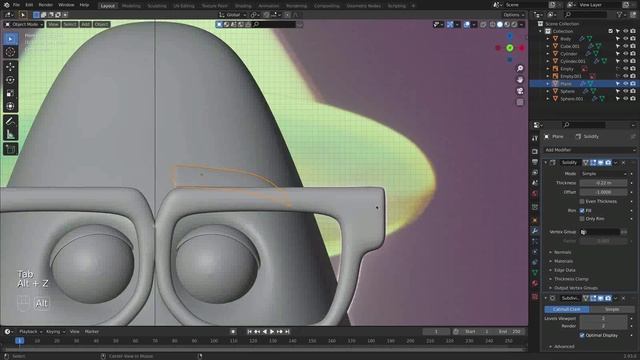Image resolution: width=640 pixels, height=360 pixels.
Task: Select the Select Box tool
Action: [11, 39]
